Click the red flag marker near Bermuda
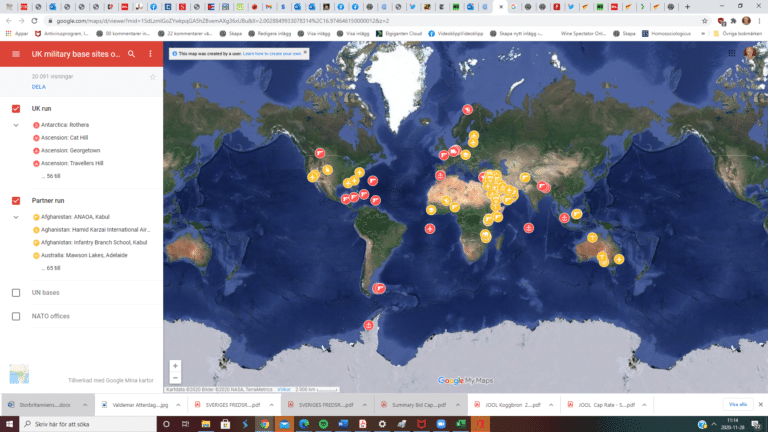The height and width of the screenshot is (432, 768). 373,181
